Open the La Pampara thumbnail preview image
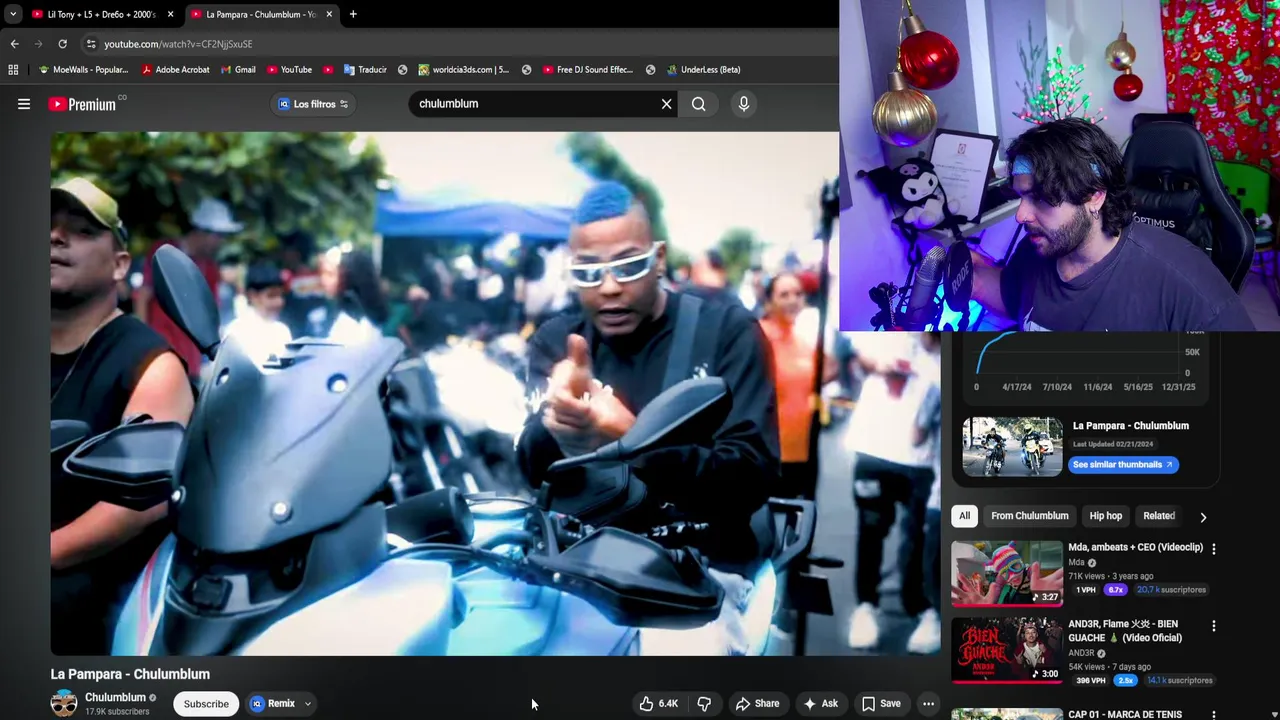Screen dimensions: 1280x720 click(1012, 446)
